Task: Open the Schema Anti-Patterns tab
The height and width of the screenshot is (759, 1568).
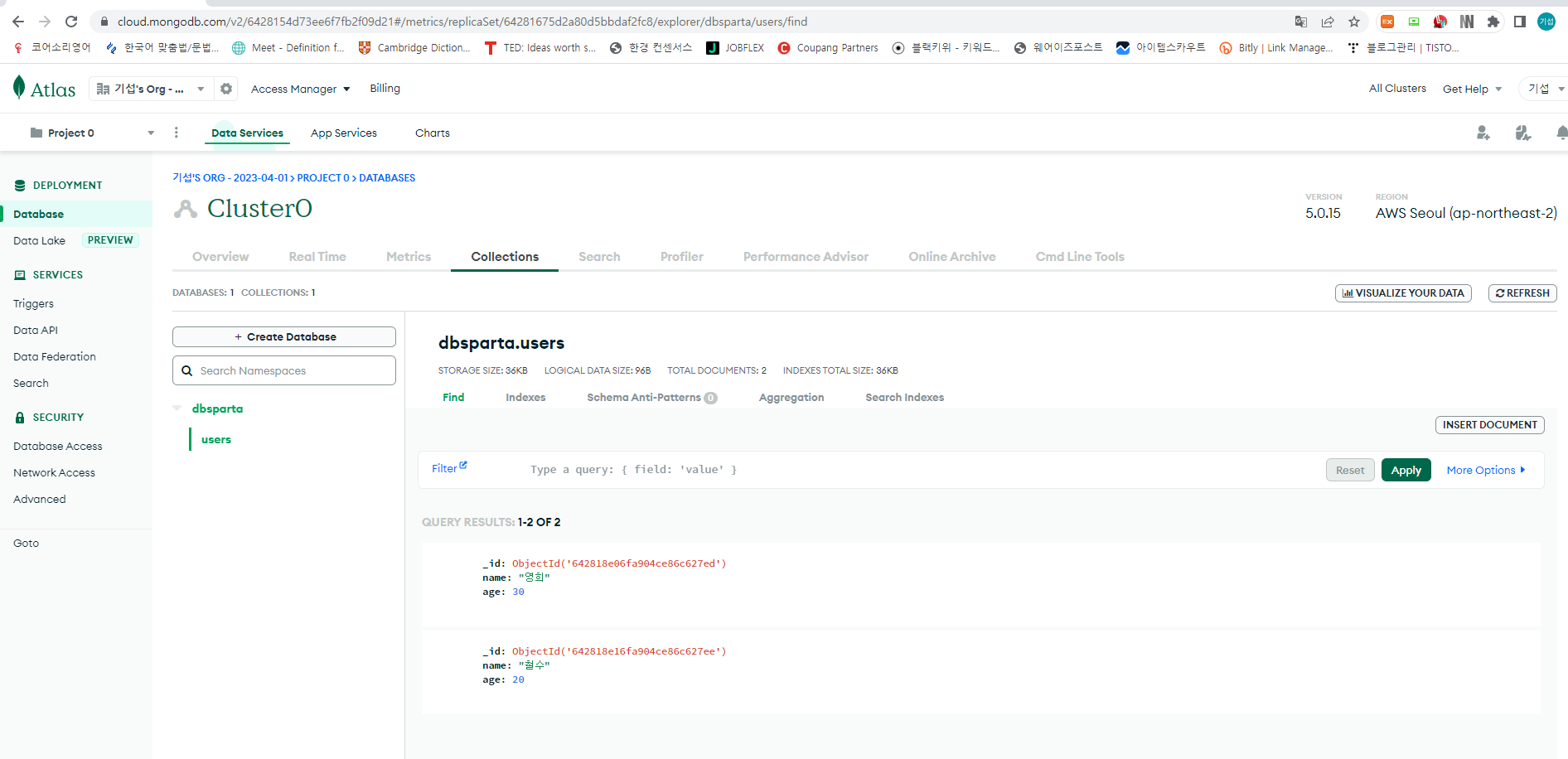Action: pyautogui.click(x=652, y=398)
